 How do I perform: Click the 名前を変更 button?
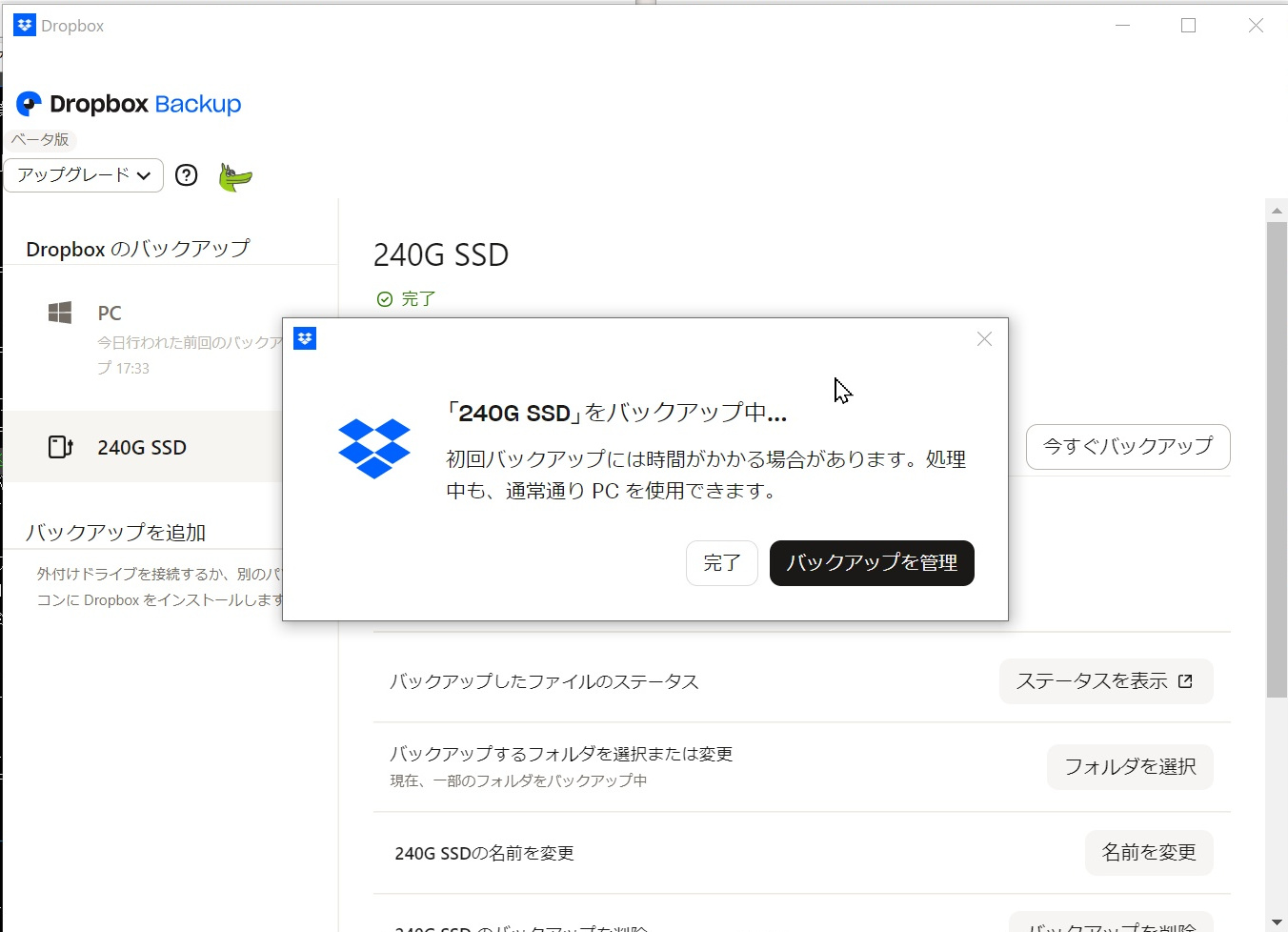coord(1149,853)
